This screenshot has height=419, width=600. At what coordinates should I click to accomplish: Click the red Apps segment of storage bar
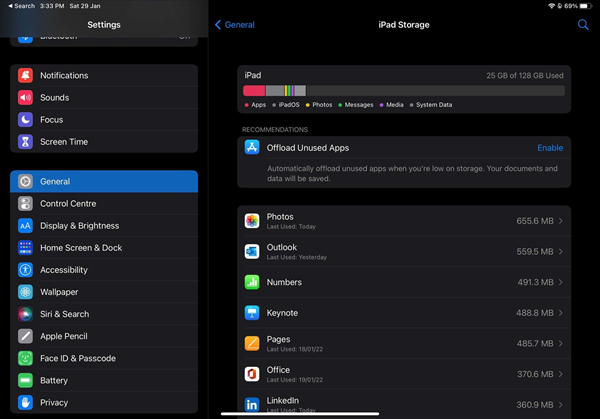pos(254,91)
